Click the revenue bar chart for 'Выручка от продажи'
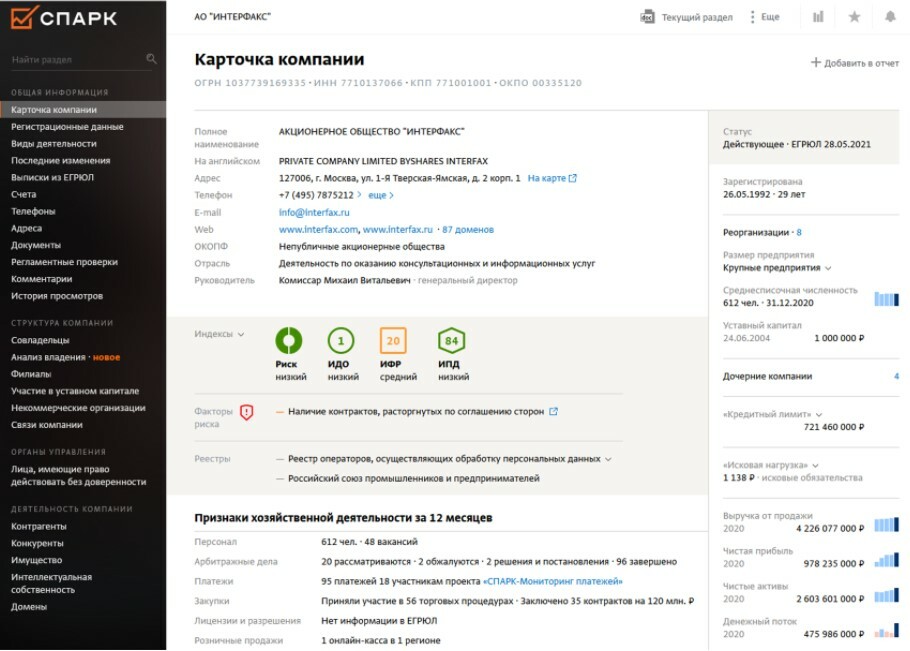The image size is (910, 651). coord(887,526)
